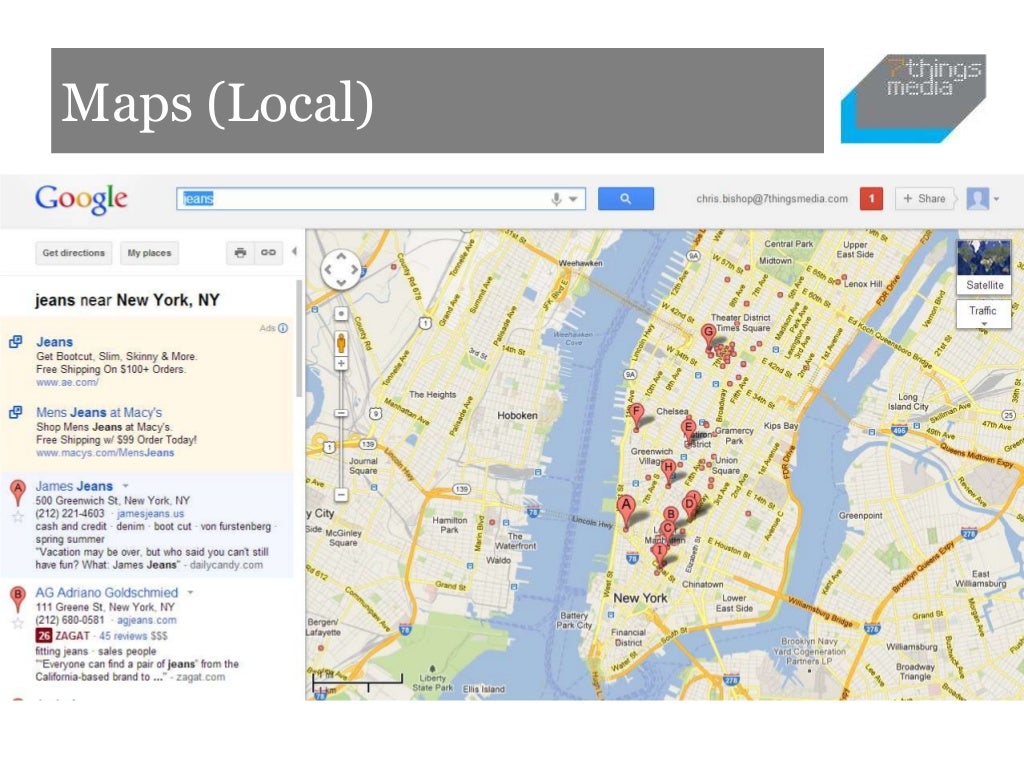The width and height of the screenshot is (1024, 768).
Task: Click marker A icon in results list
Action: (18, 492)
